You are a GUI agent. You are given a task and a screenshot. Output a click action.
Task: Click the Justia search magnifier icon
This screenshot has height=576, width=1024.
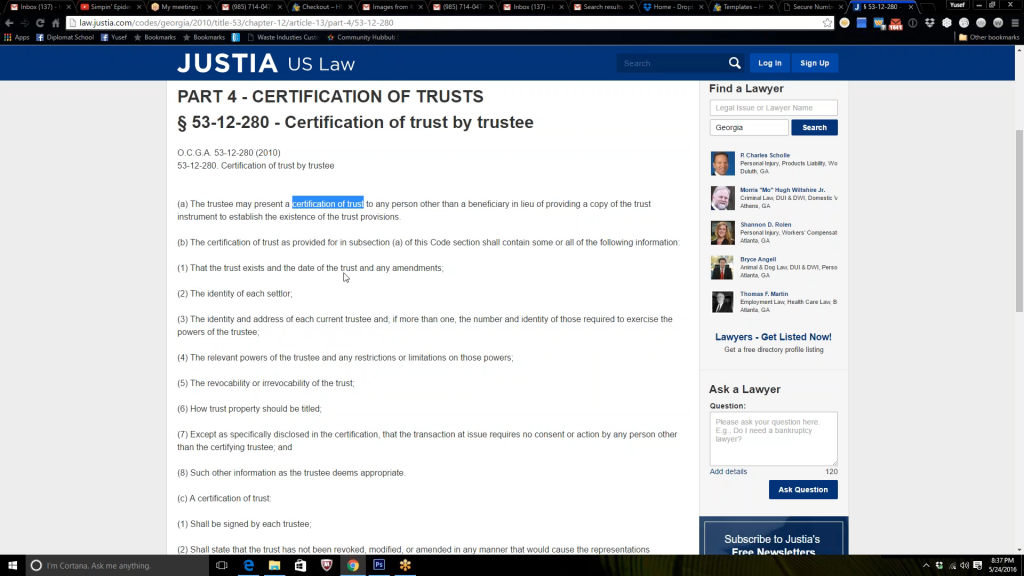coord(735,63)
